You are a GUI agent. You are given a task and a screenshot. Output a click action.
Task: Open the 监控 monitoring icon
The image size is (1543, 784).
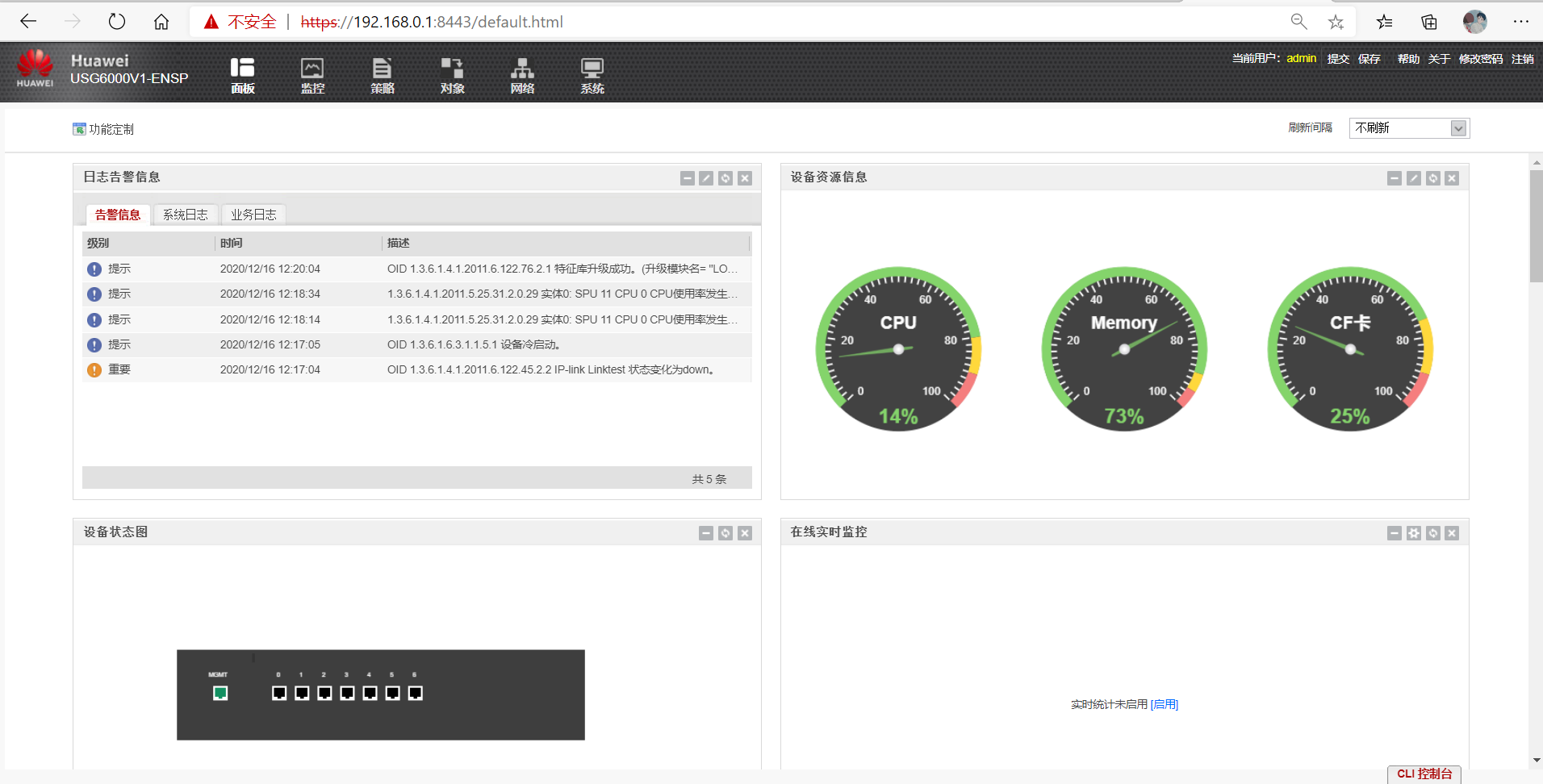click(312, 74)
